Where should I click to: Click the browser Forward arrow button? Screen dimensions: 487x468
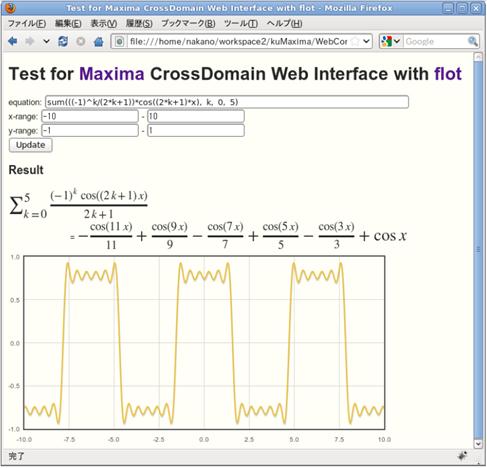point(30,41)
